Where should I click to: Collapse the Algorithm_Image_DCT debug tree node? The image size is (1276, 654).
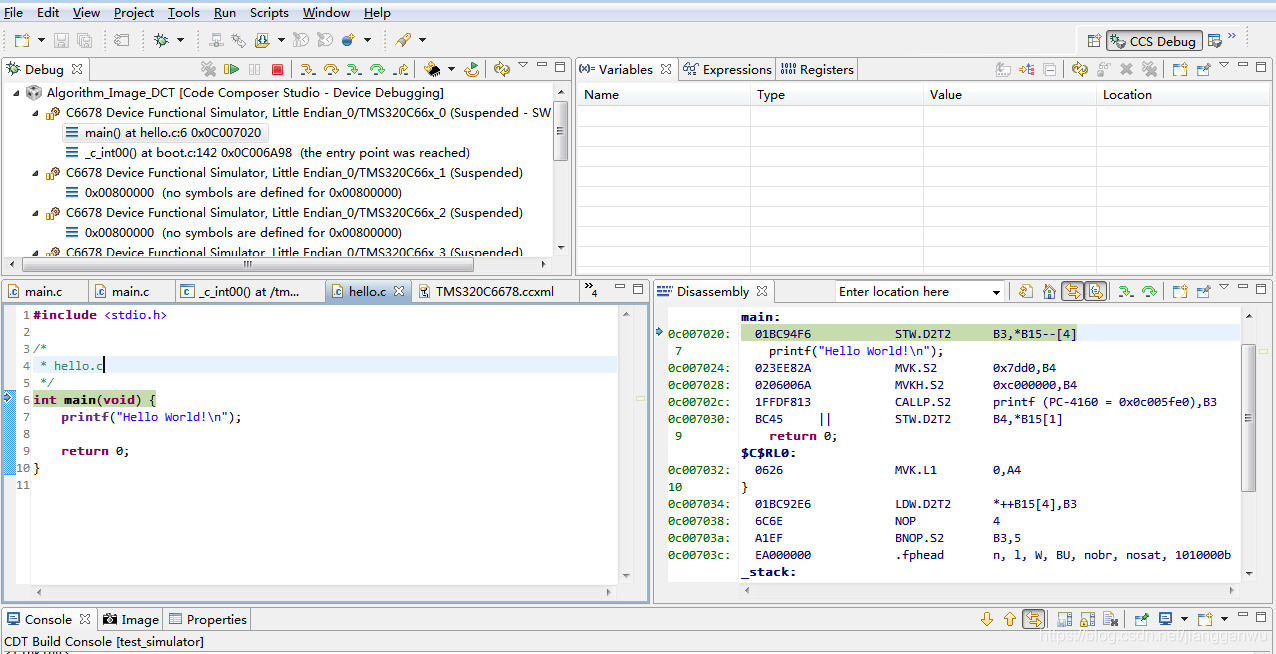click(17, 92)
